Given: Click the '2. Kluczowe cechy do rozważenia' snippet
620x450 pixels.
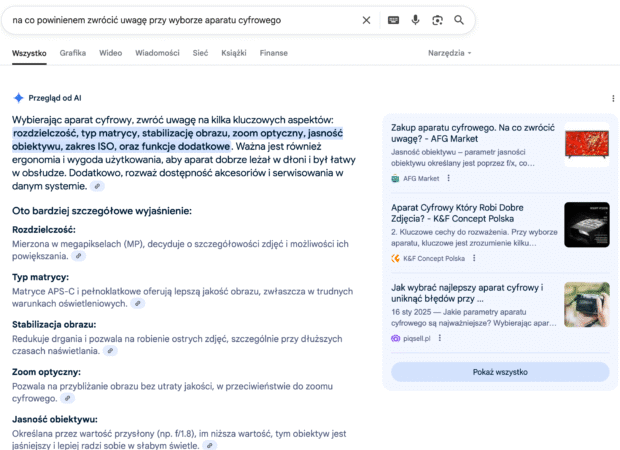Looking at the screenshot, I should click(474, 237).
